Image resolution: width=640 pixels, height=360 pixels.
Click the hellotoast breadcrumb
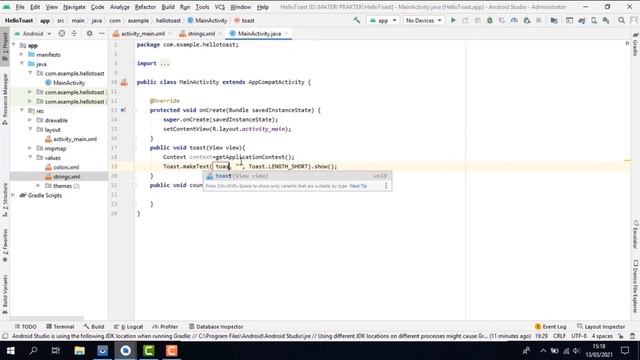[x=168, y=20]
